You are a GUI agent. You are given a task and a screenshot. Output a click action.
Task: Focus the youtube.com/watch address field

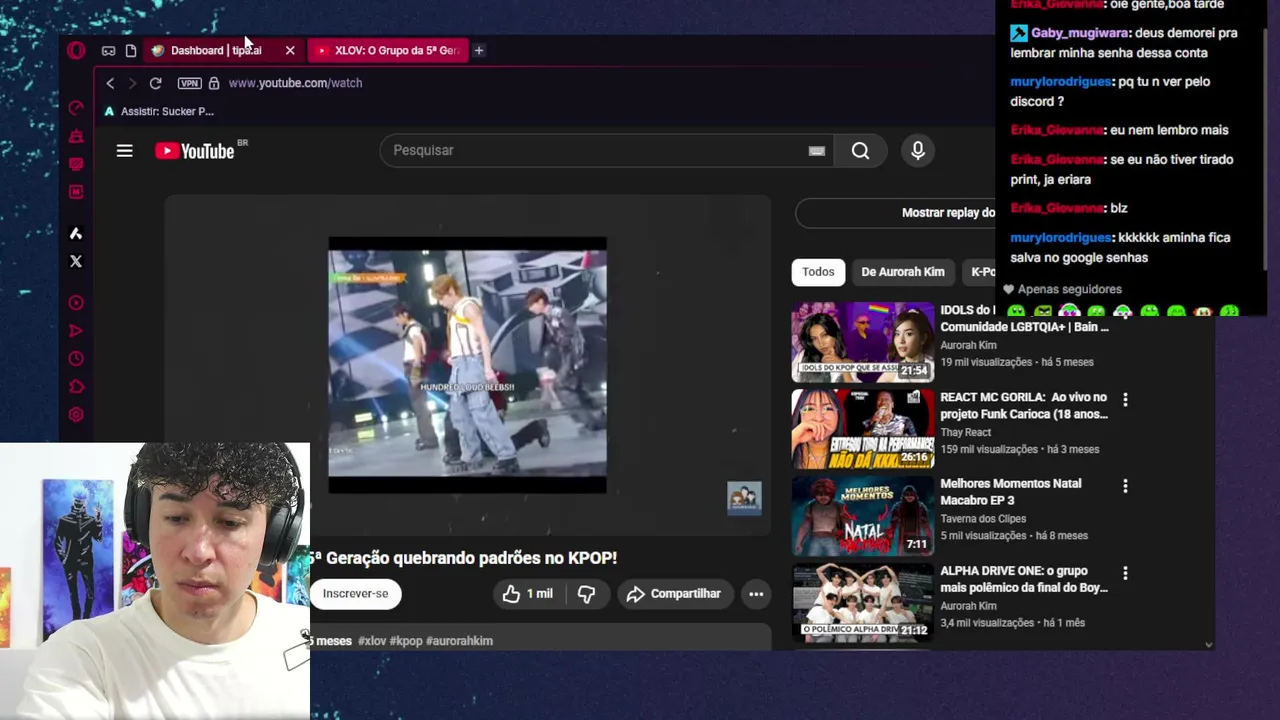(296, 83)
